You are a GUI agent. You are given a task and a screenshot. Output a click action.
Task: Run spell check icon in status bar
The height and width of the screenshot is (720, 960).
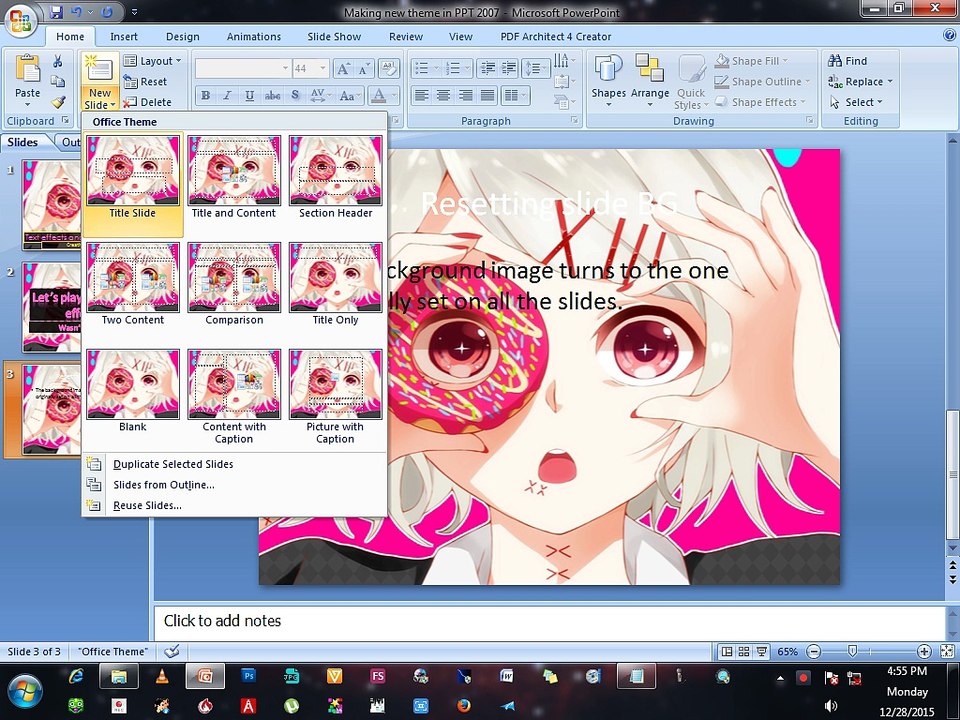coord(172,651)
